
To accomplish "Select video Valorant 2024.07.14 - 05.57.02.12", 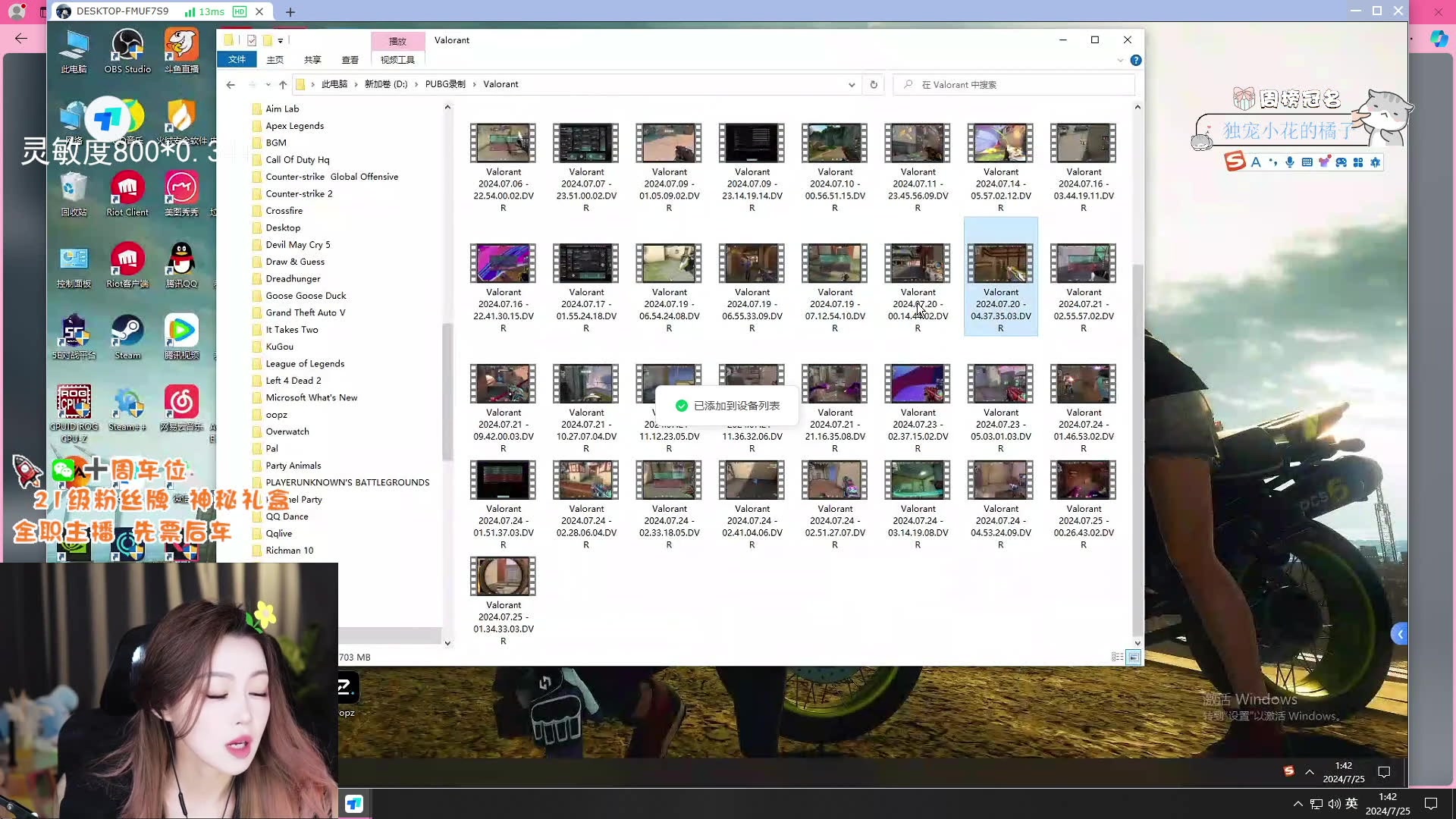I will [x=1000, y=167].
